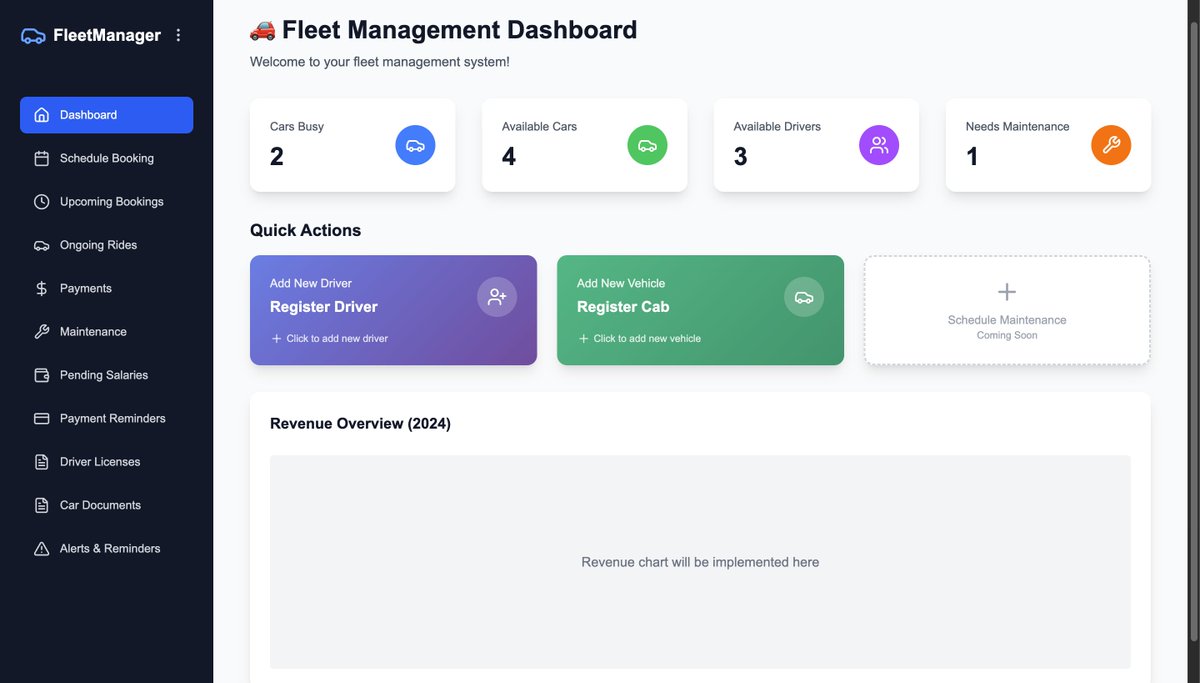Click the clock icon for Upcoming Bookings
This screenshot has width=1200, height=683.
click(x=40, y=201)
